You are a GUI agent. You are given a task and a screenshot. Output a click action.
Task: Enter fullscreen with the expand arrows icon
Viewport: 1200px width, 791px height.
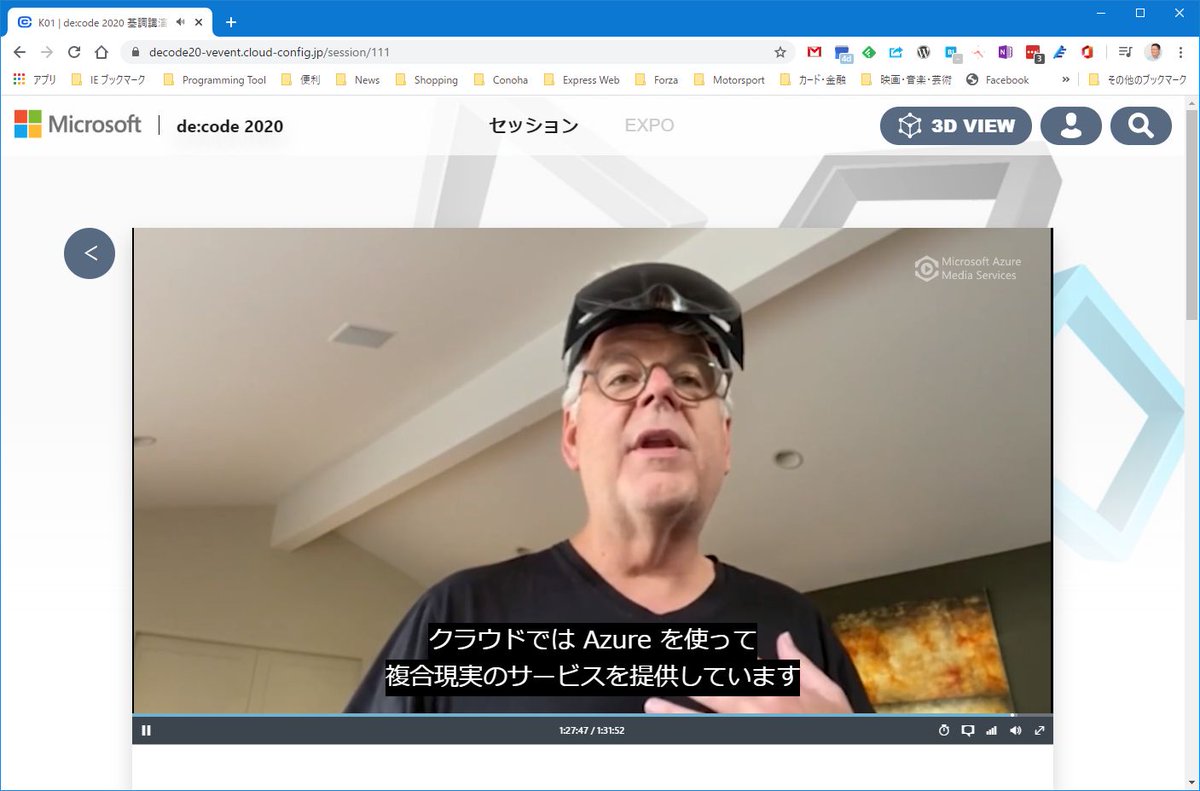coord(1040,730)
